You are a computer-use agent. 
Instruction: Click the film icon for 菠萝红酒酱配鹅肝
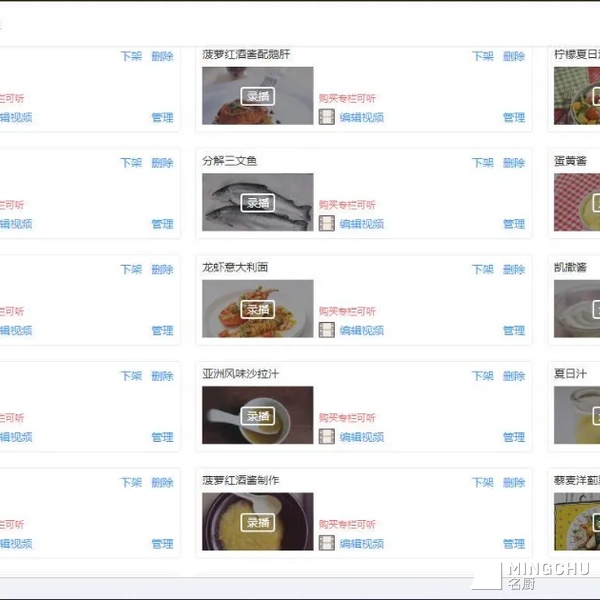coord(326,117)
